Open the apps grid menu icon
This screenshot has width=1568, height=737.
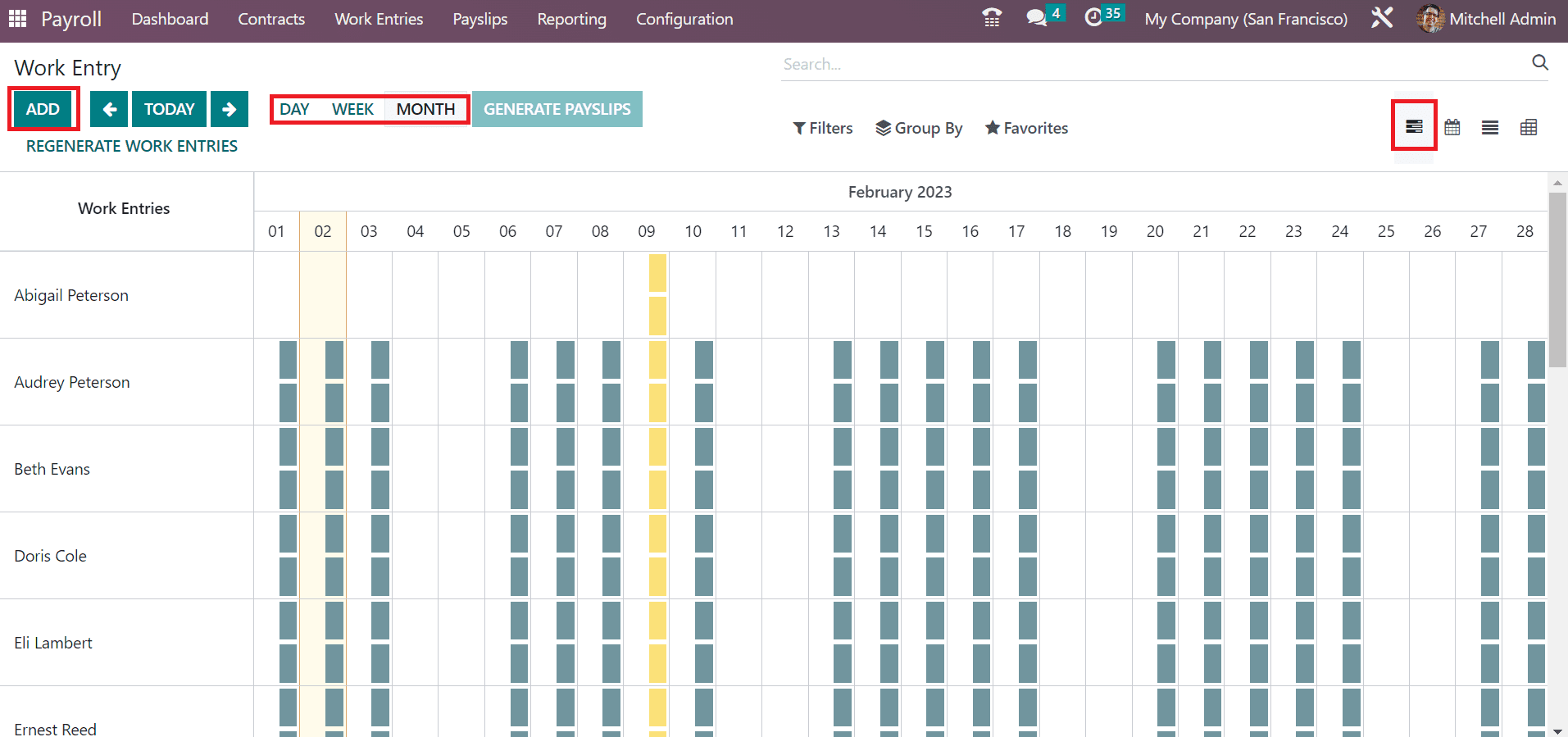pyautogui.click(x=17, y=19)
